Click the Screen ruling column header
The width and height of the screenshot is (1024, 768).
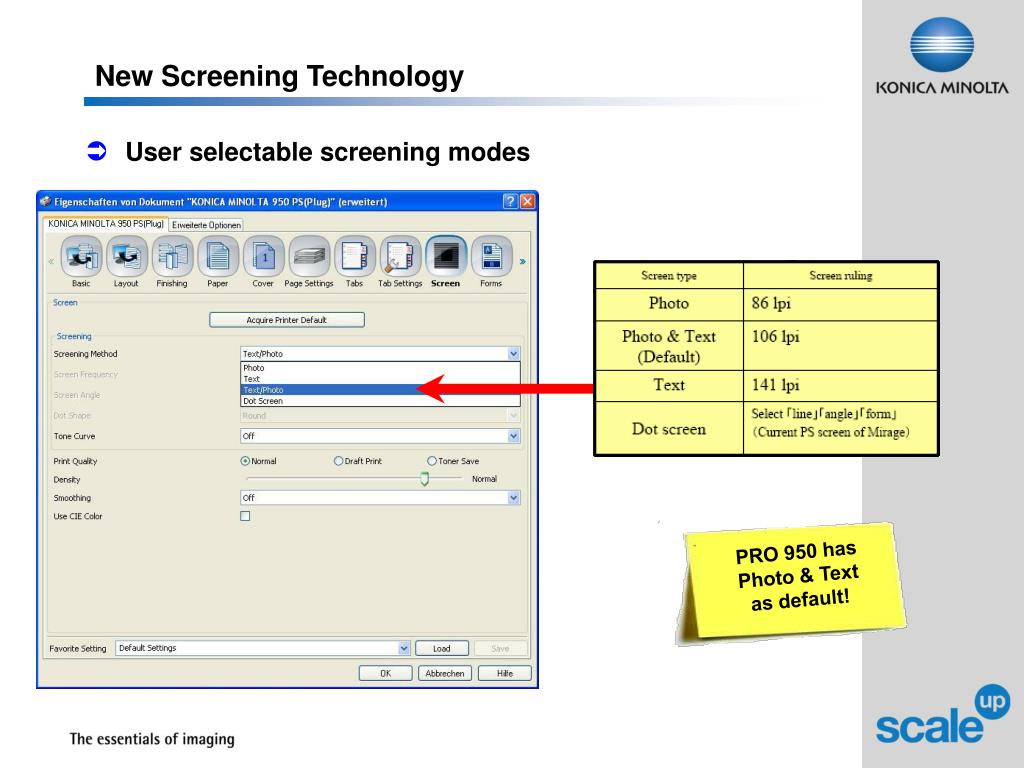(840, 276)
